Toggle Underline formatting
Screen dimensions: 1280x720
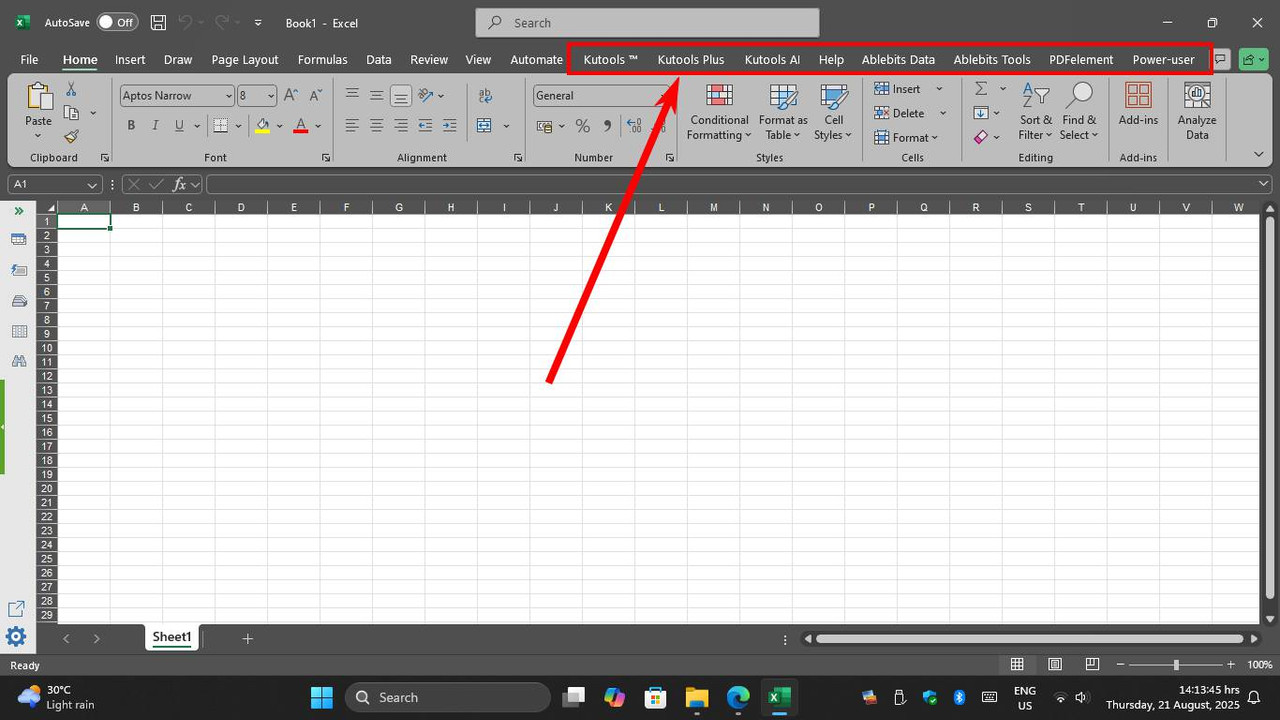click(x=179, y=126)
